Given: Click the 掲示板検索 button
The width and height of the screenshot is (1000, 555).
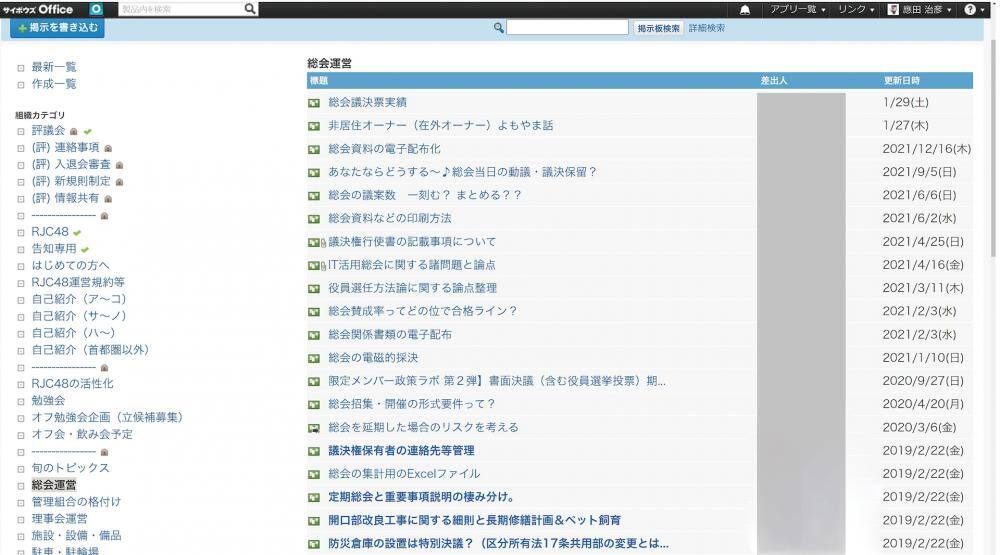Looking at the screenshot, I should (658, 28).
